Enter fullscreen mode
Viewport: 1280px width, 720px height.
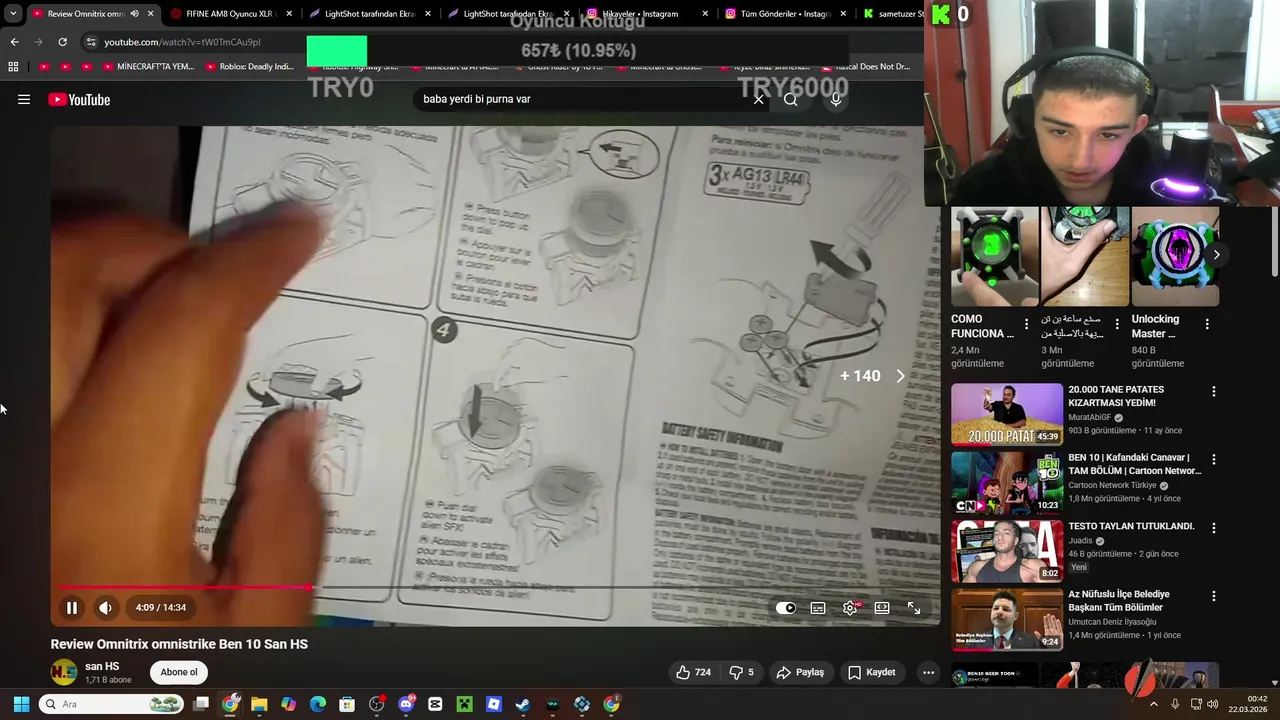[x=914, y=608]
